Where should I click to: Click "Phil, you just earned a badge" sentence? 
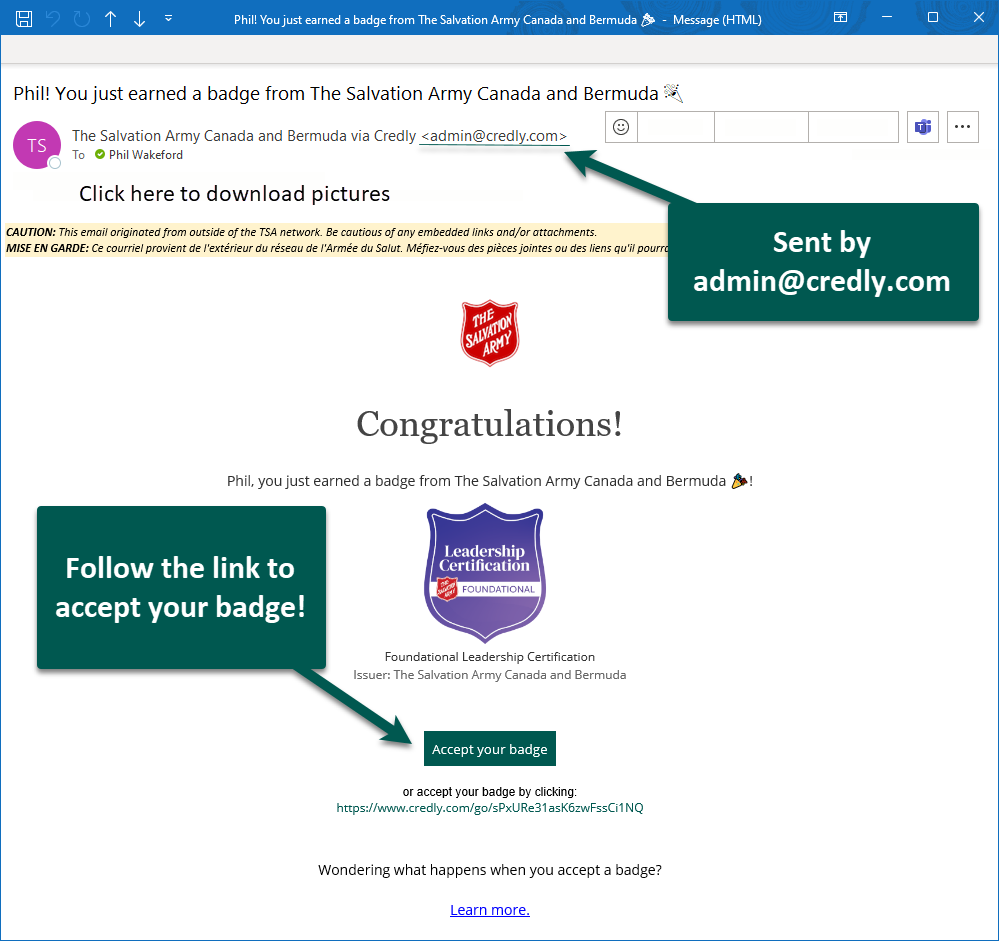coord(489,481)
